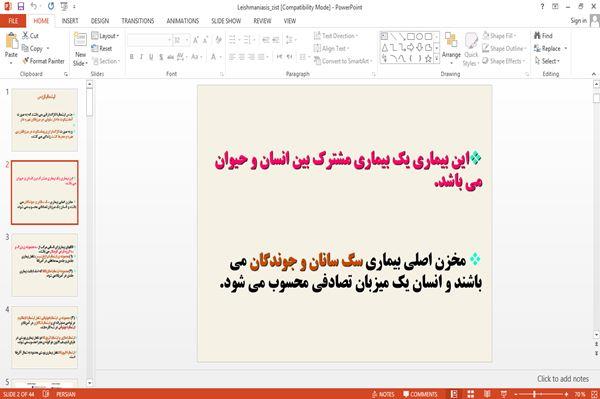Click Convert to SmartArt
The width and height of the screenshot is (600, 399).
tap(343, 61)
